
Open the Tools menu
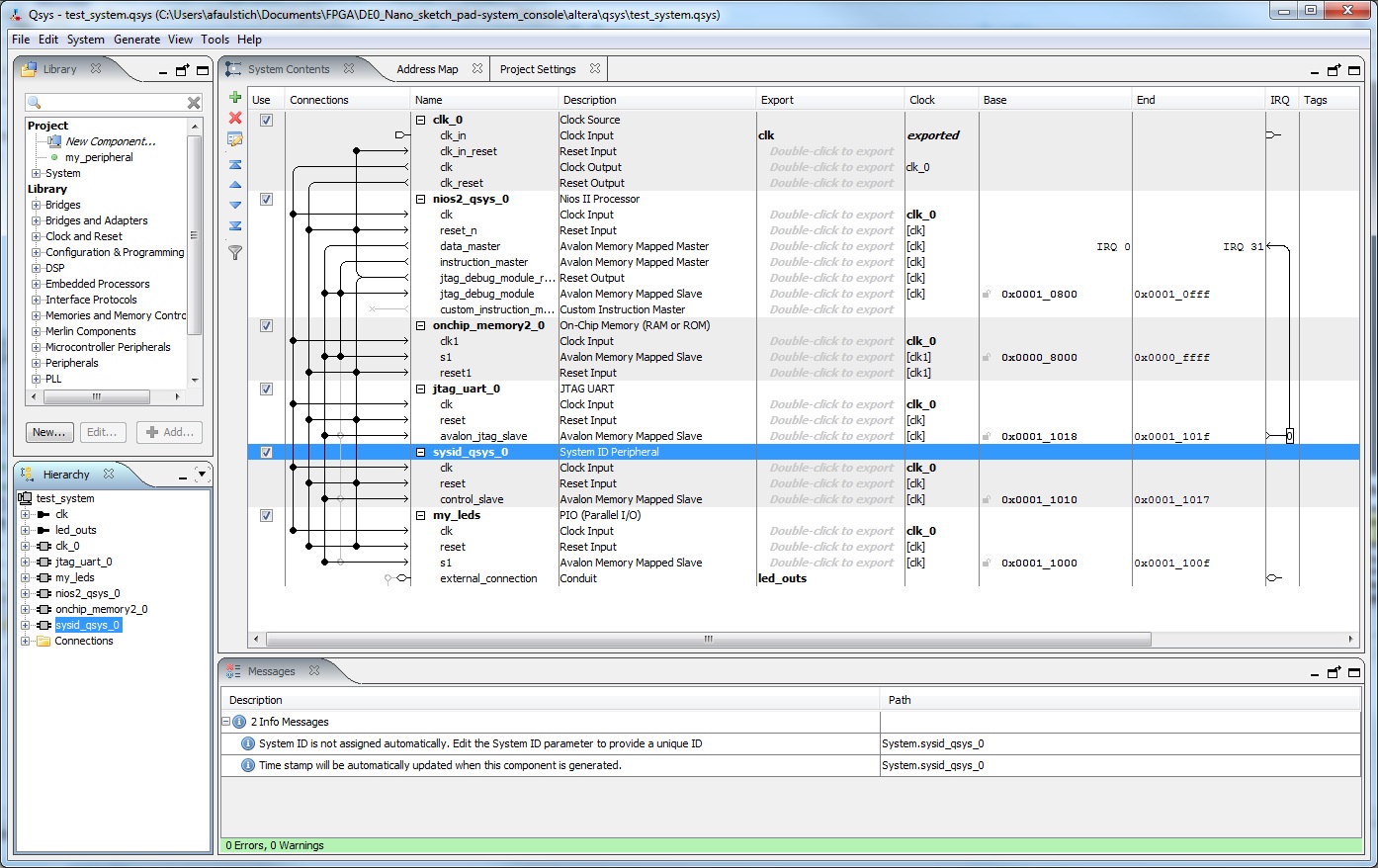[215, 40]
